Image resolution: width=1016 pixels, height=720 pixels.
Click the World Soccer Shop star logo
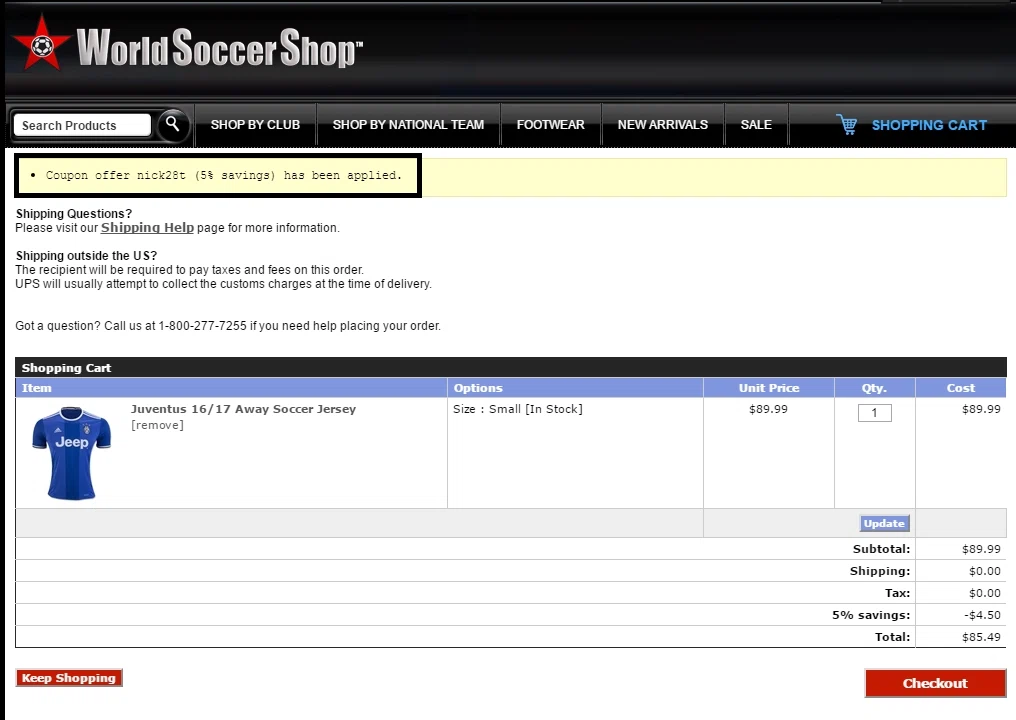(41, 43)
